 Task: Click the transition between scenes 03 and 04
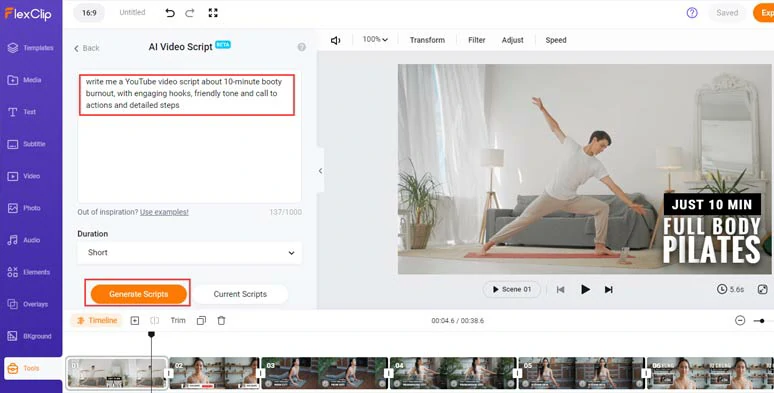(x=388, y=373)
